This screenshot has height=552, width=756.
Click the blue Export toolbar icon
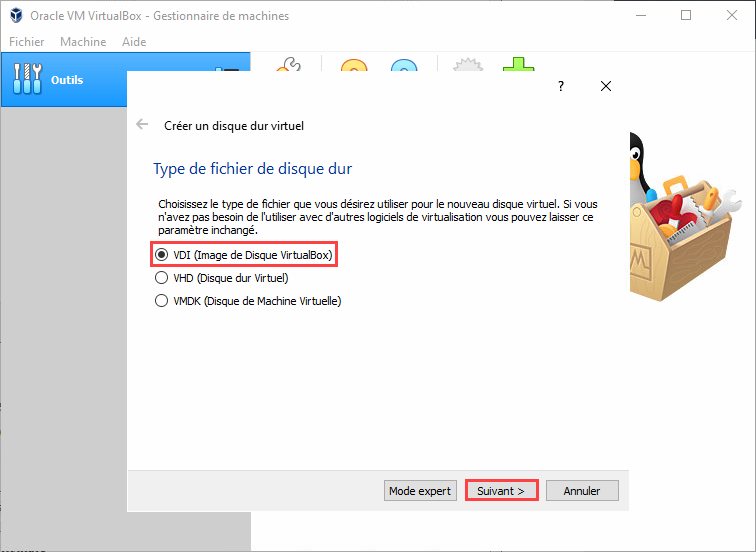click(404, 66)
